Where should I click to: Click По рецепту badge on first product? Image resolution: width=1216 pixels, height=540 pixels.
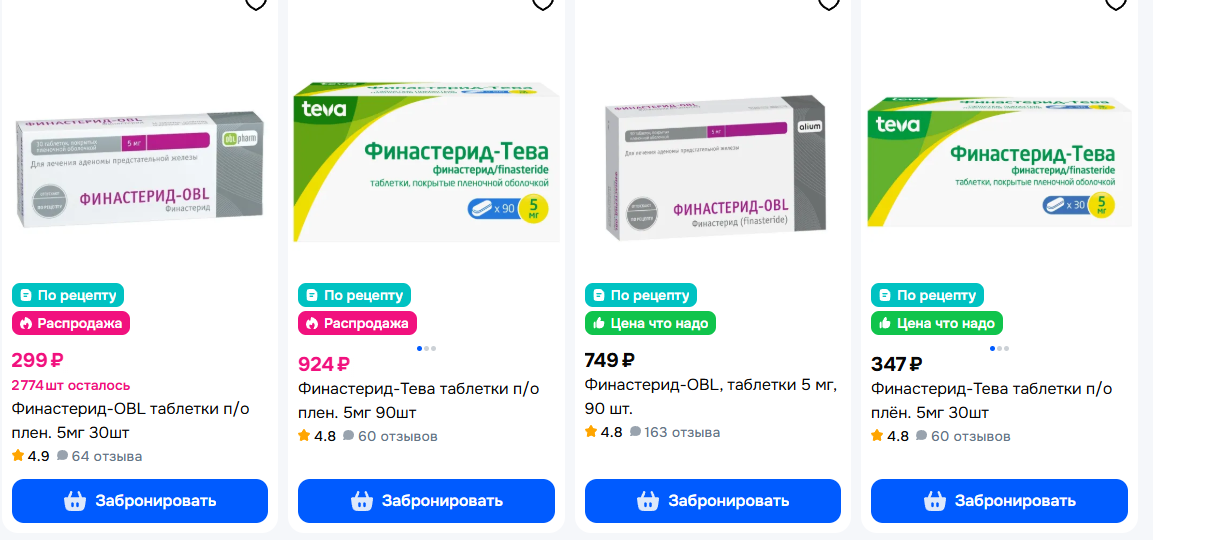[x=68, y=295]
